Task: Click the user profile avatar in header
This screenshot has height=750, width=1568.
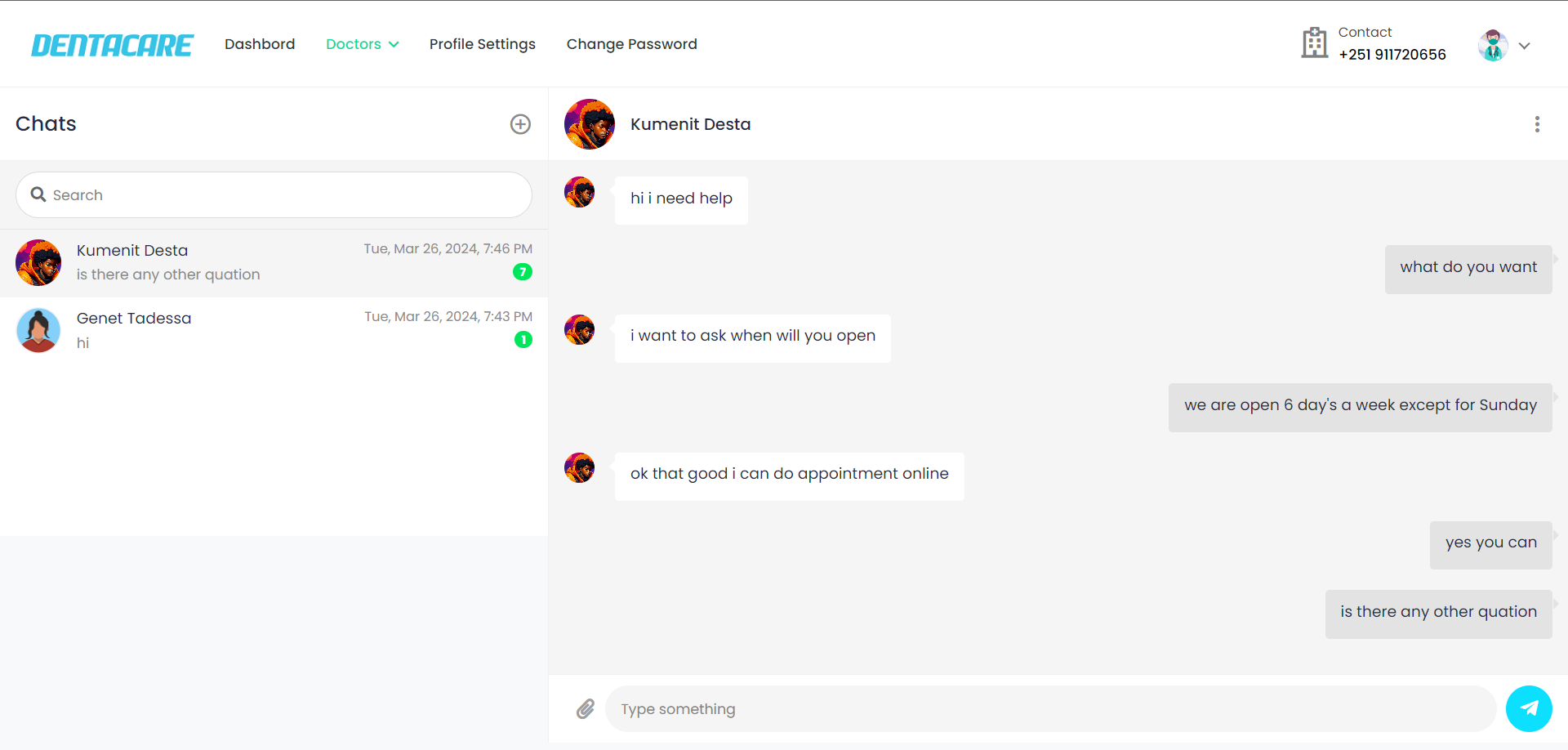Action: point(1493,45)
